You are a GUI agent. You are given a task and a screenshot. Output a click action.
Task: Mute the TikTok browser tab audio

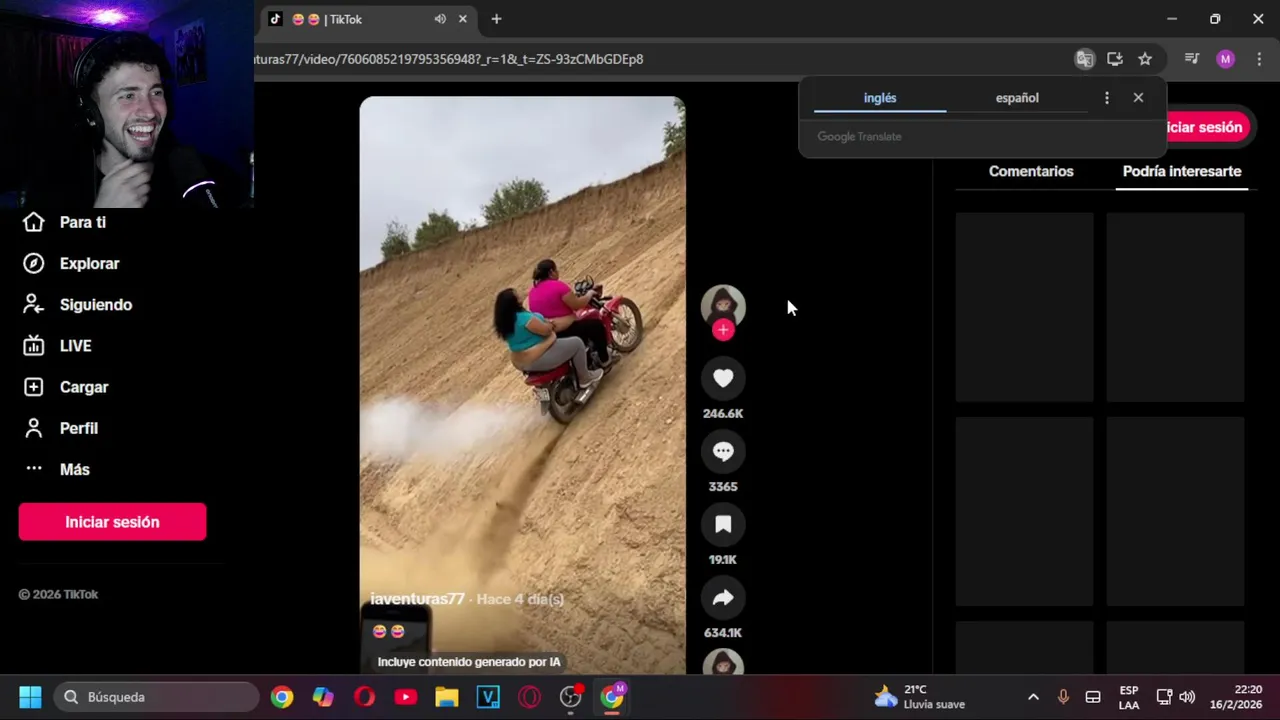(x=440, y=19)
